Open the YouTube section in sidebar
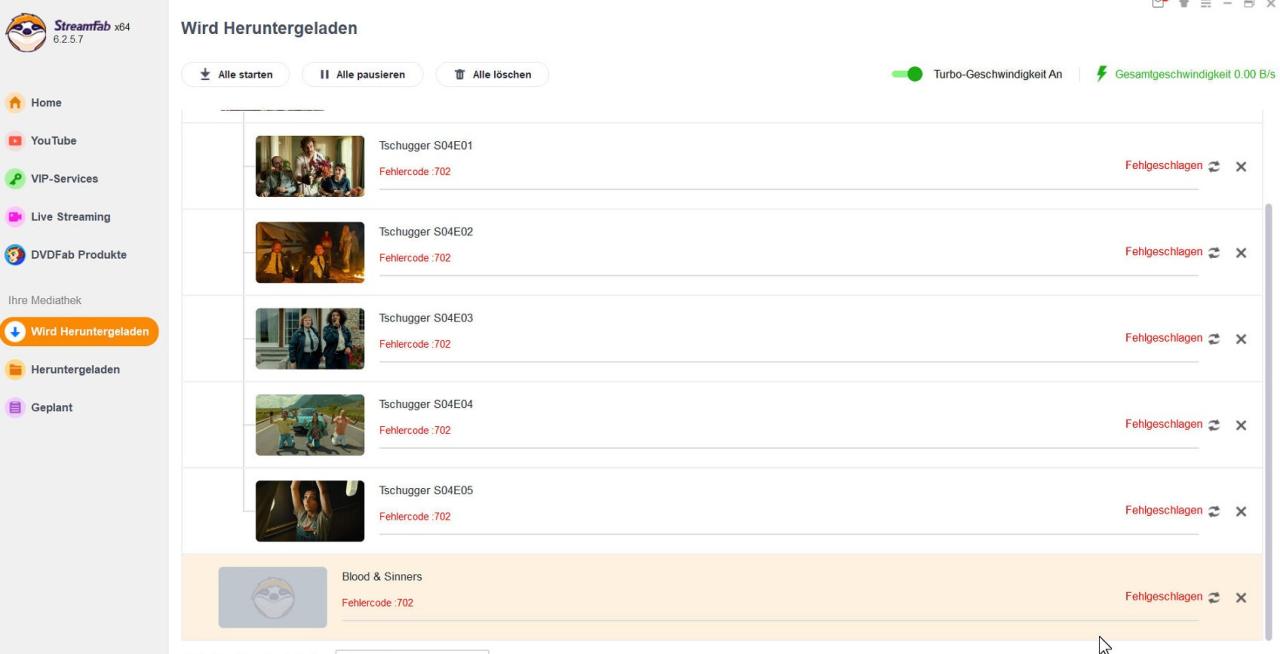This screenshot has height=654, width=1280. pos(53,141)
